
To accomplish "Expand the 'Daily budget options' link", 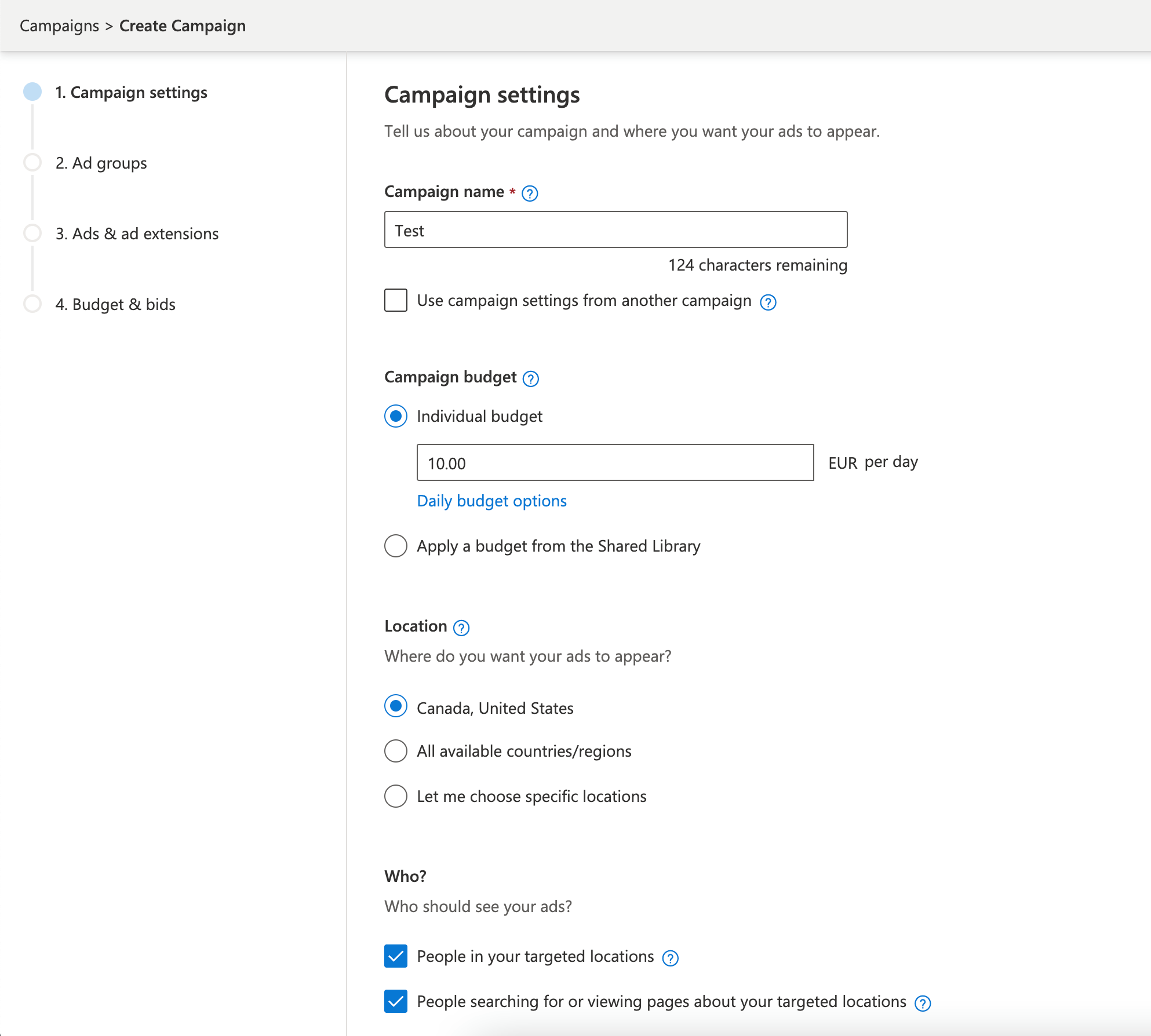I will [x=492, y=501].
